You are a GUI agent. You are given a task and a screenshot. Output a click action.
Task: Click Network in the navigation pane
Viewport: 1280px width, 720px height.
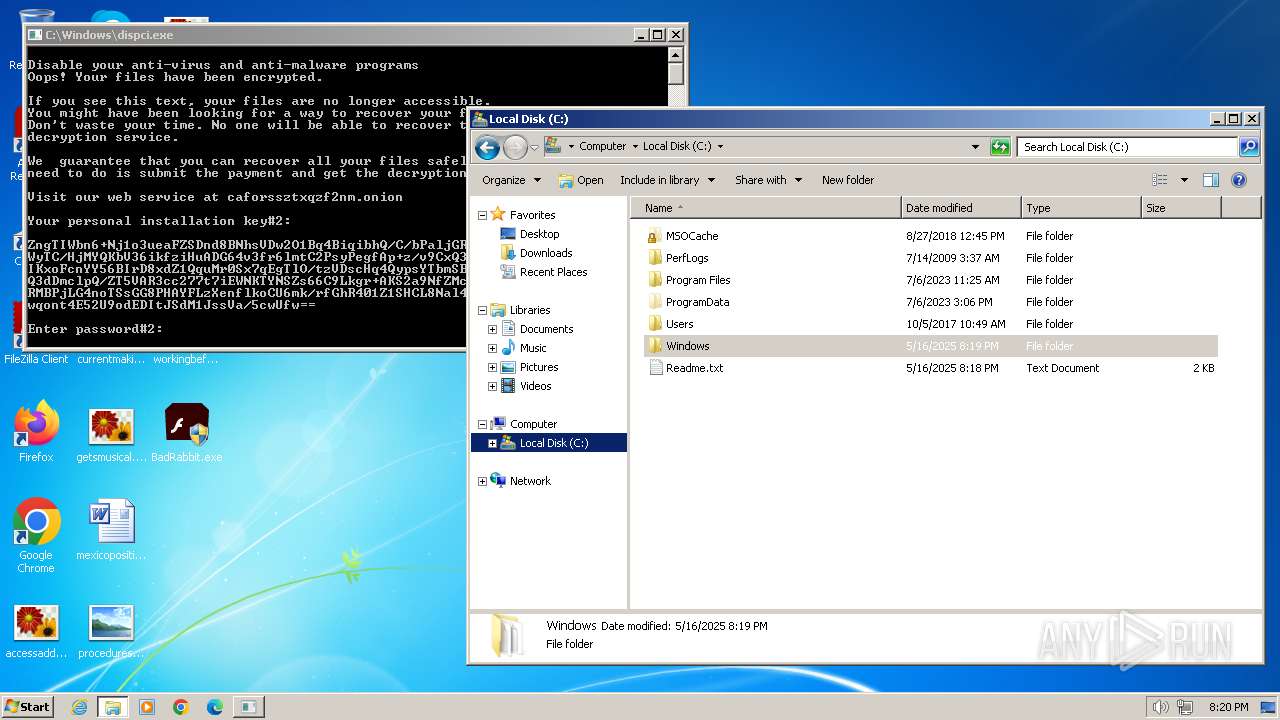(x=530, y=481)
